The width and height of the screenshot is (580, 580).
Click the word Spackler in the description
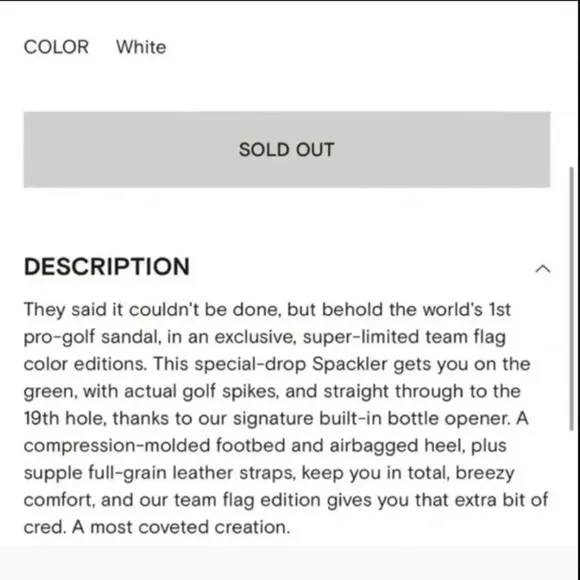click(x=350, y=364)
